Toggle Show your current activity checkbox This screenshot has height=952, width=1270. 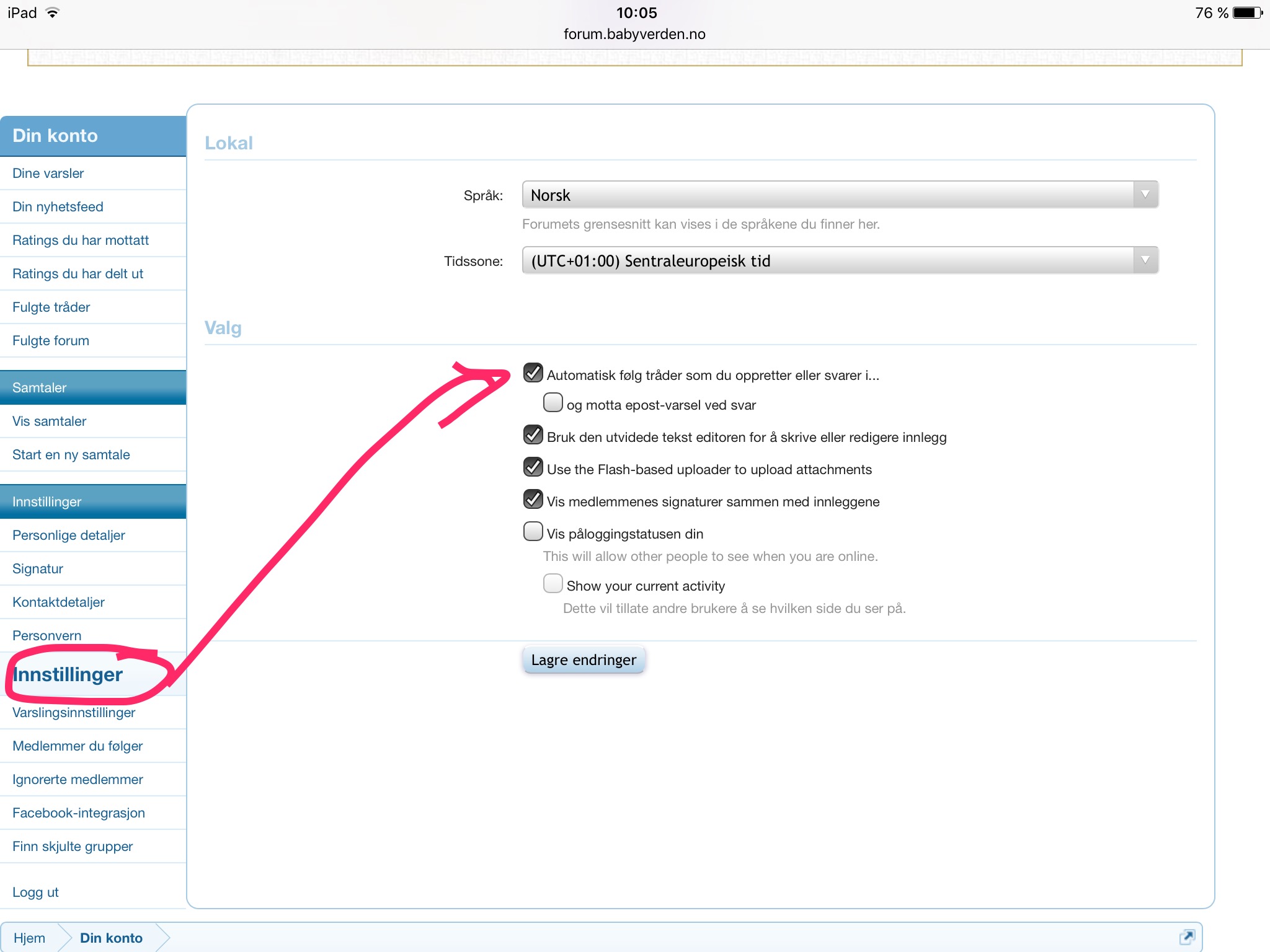(553, 584)
